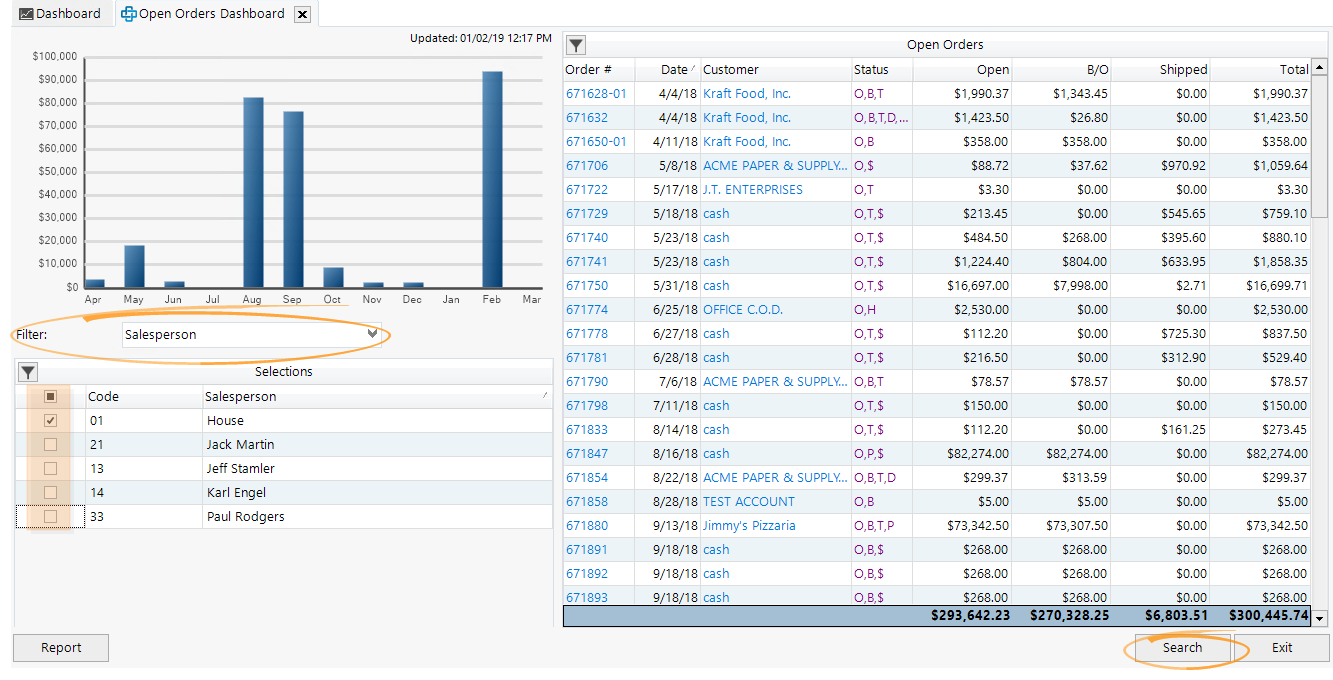Toggle the select-all checkbox in Selections header
The width and height of the screenshot is (1333, 680).
tap(49, 396)
